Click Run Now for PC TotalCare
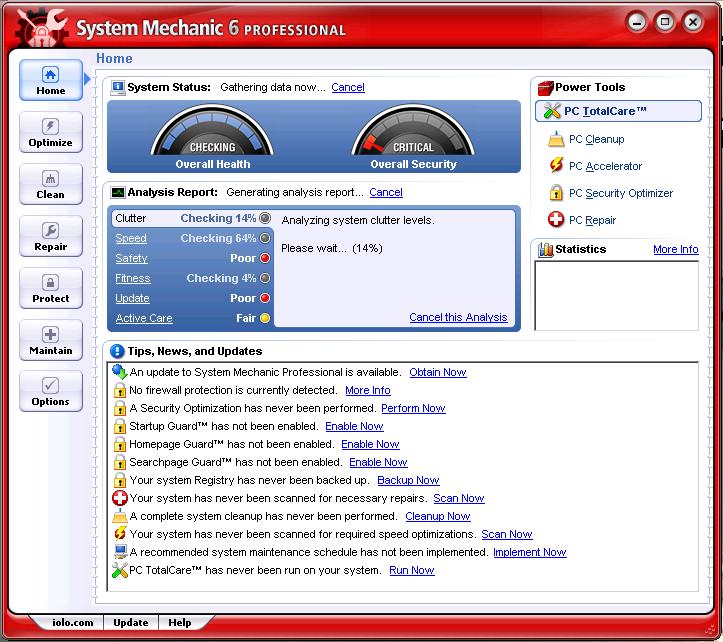Image resolution: width=723 pixels, height=642 pixels. pyautogui.click(x=412, y=570)
